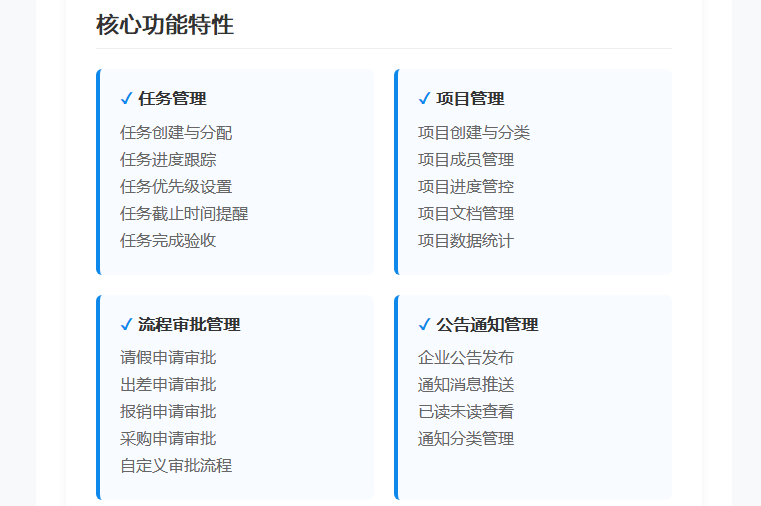
Task: Select the 任务进度跟踪 list item
Action: click(x=168, y=160)
